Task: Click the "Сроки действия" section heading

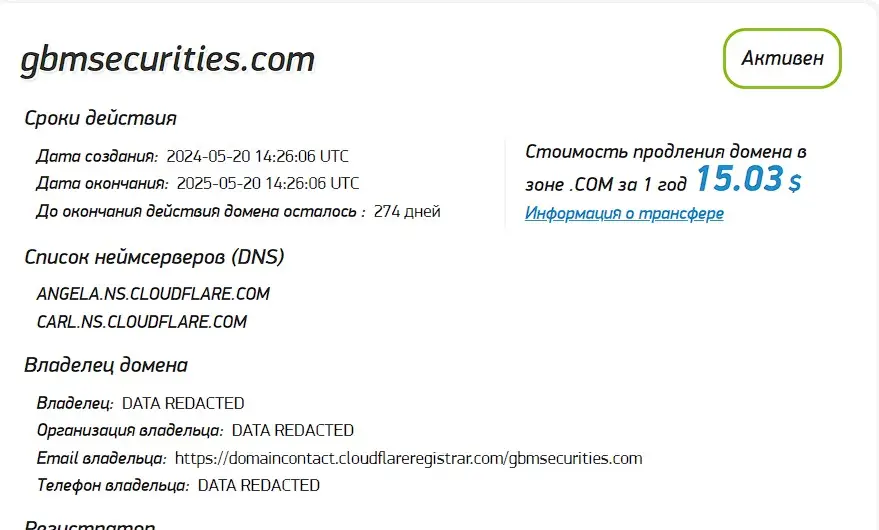Action: click(x=100, y=118)
